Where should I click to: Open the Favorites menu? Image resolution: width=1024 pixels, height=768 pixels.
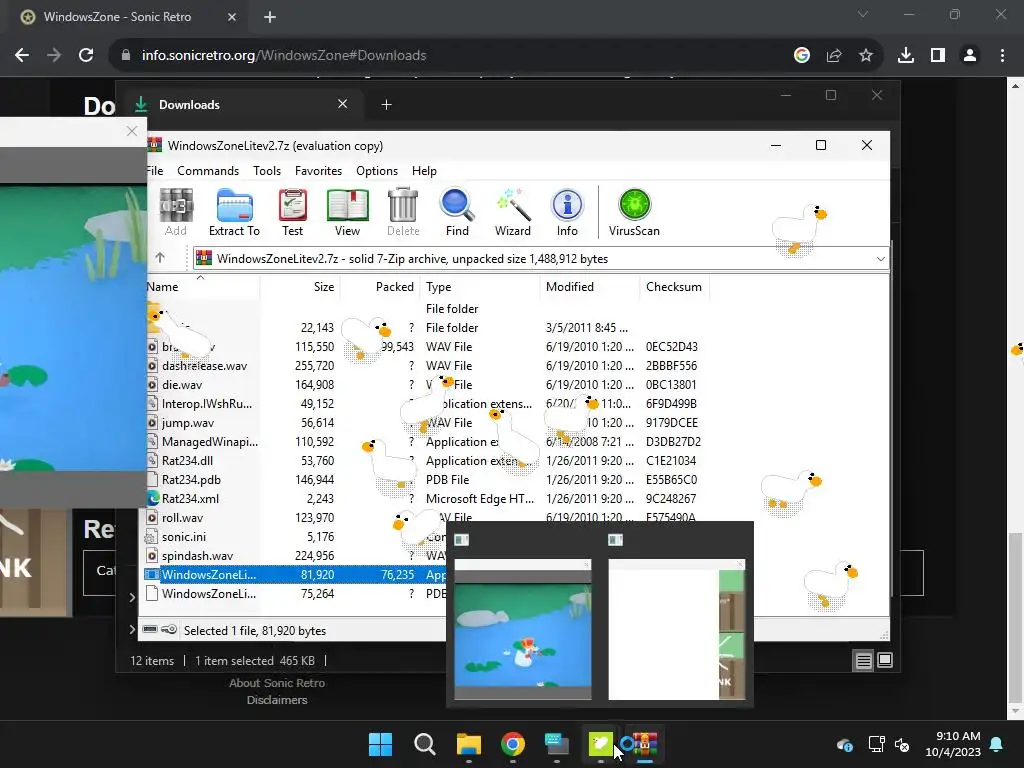click(x=318, y=170)
